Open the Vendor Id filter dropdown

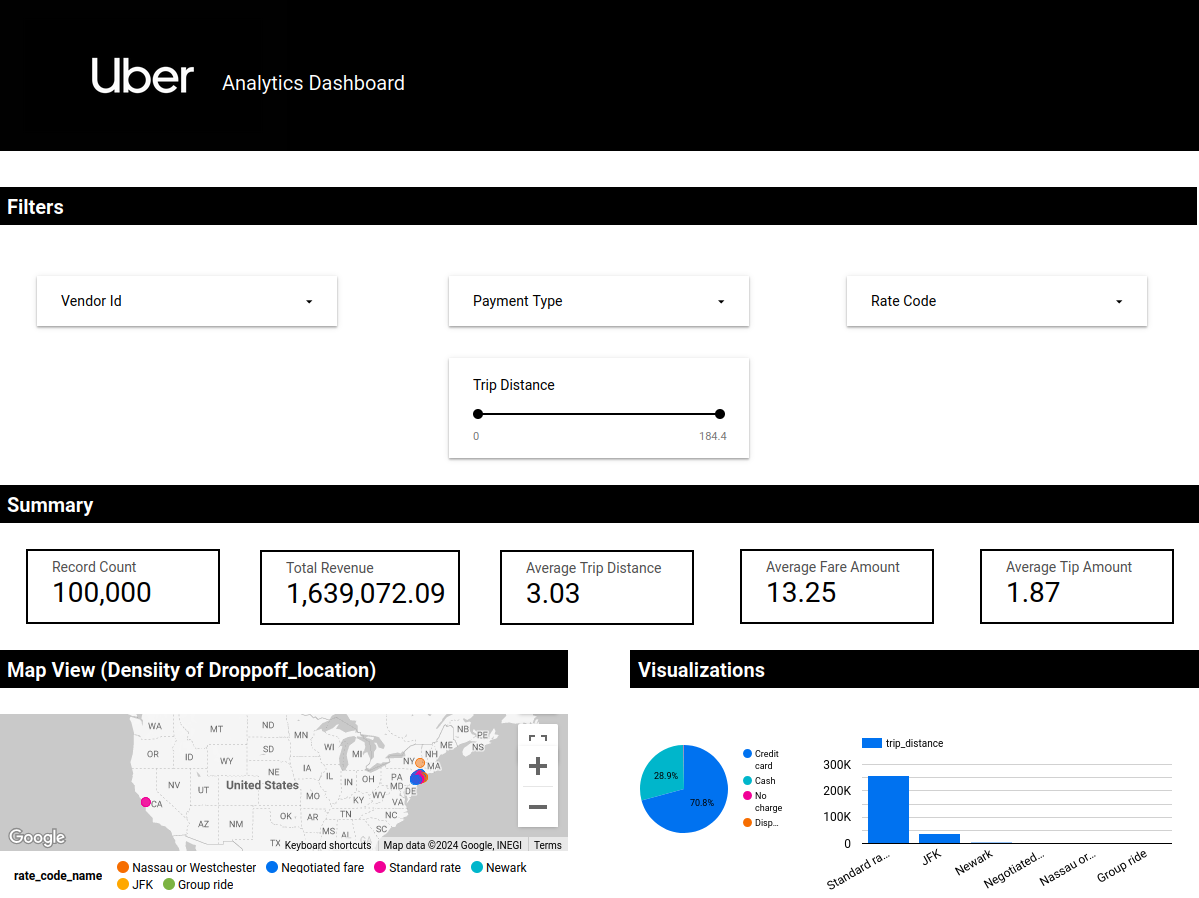[186, 300]
